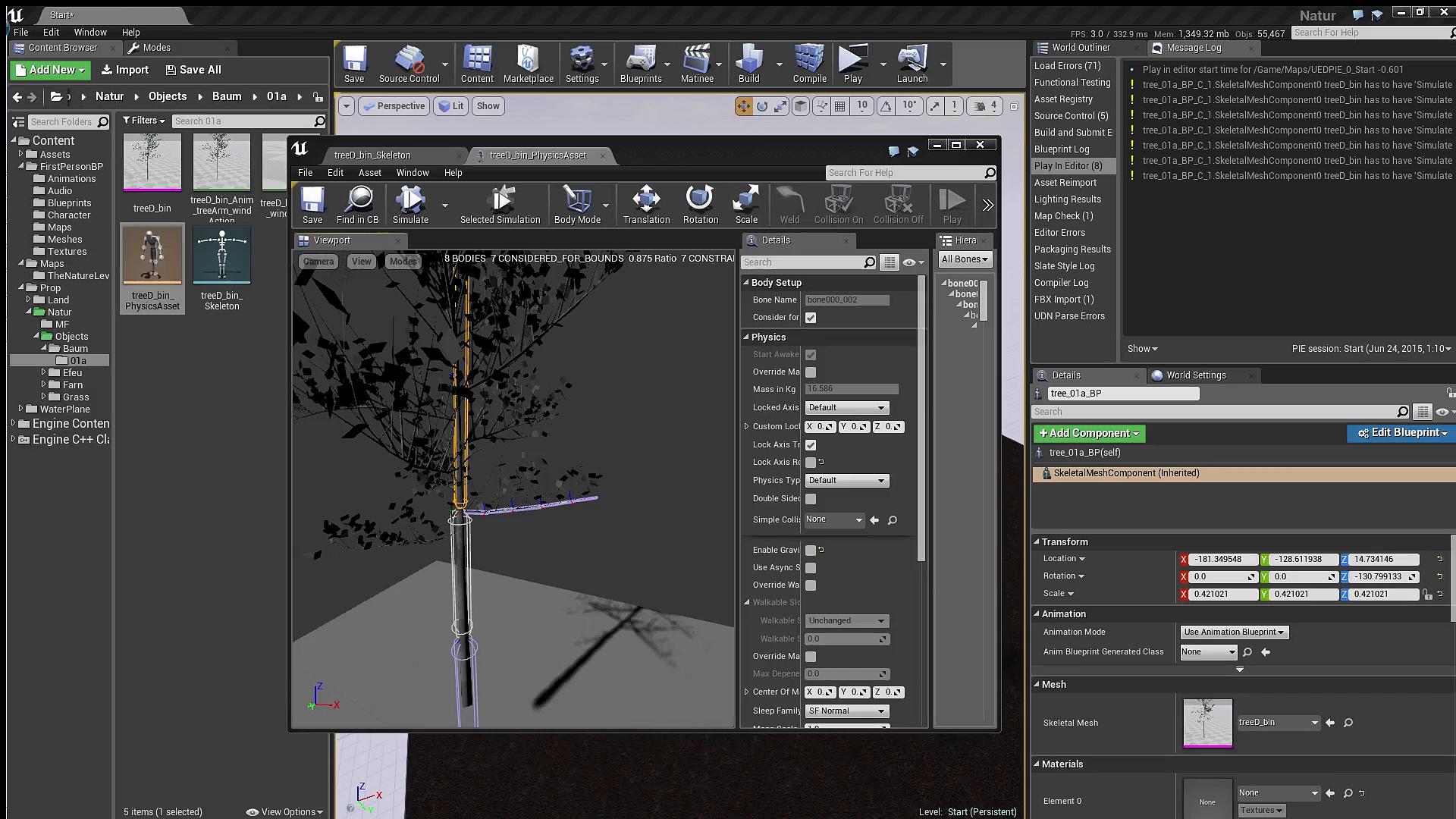Screen dimensions: 1456x819
Task: Enable the Use Async Scene checkbox
Action: (x=811, y=568)
